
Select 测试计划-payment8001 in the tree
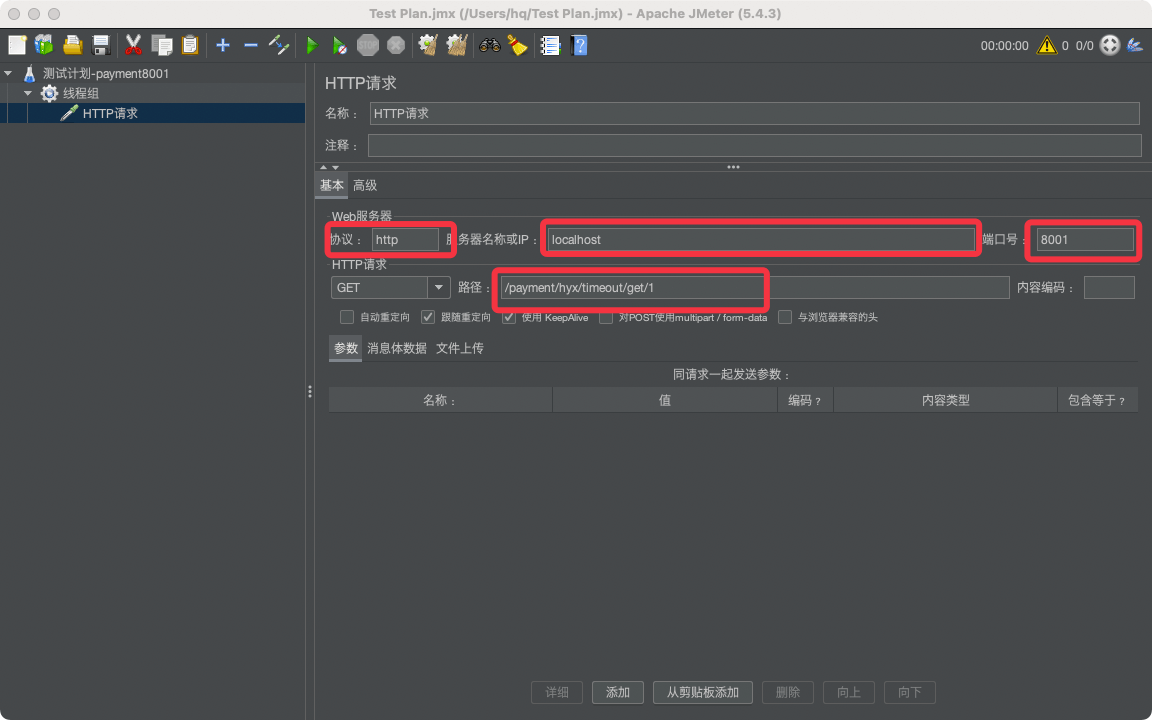coord(106,73)
